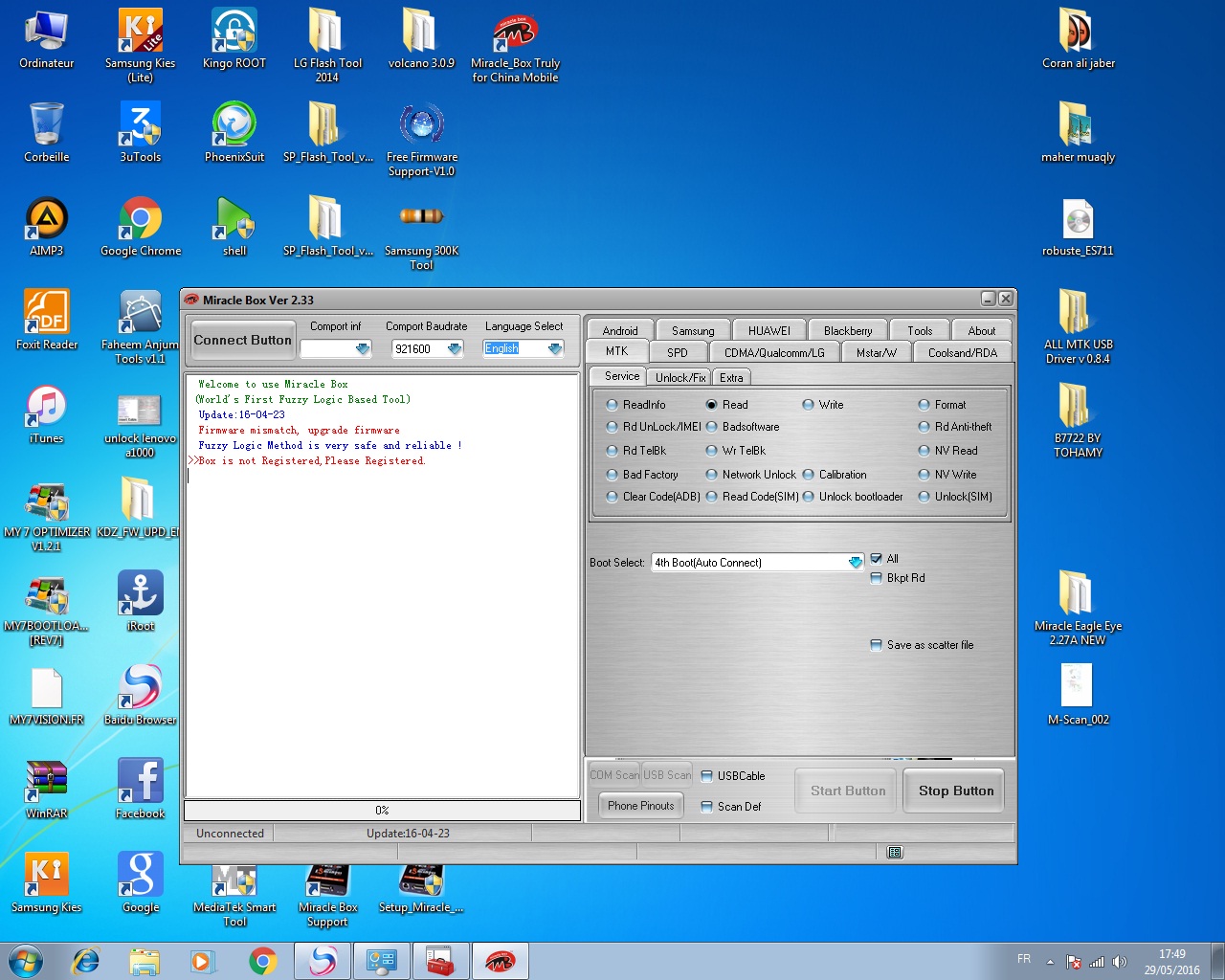Launch Foxit Reader from desktop

pyautogui.click(x=47, y=320)
